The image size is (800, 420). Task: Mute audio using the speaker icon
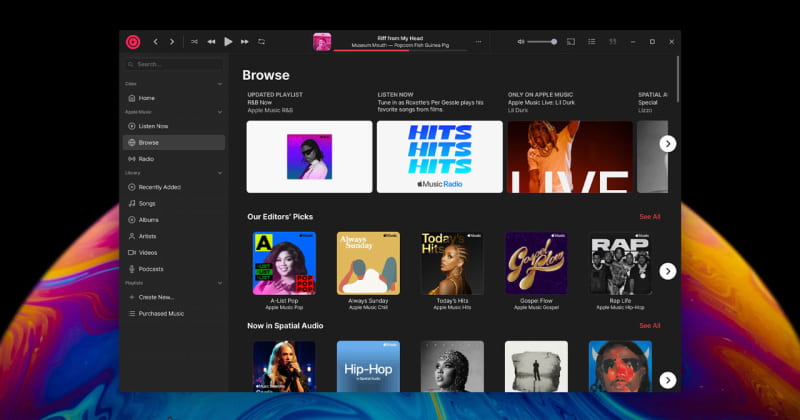click(x=521, y=41)
